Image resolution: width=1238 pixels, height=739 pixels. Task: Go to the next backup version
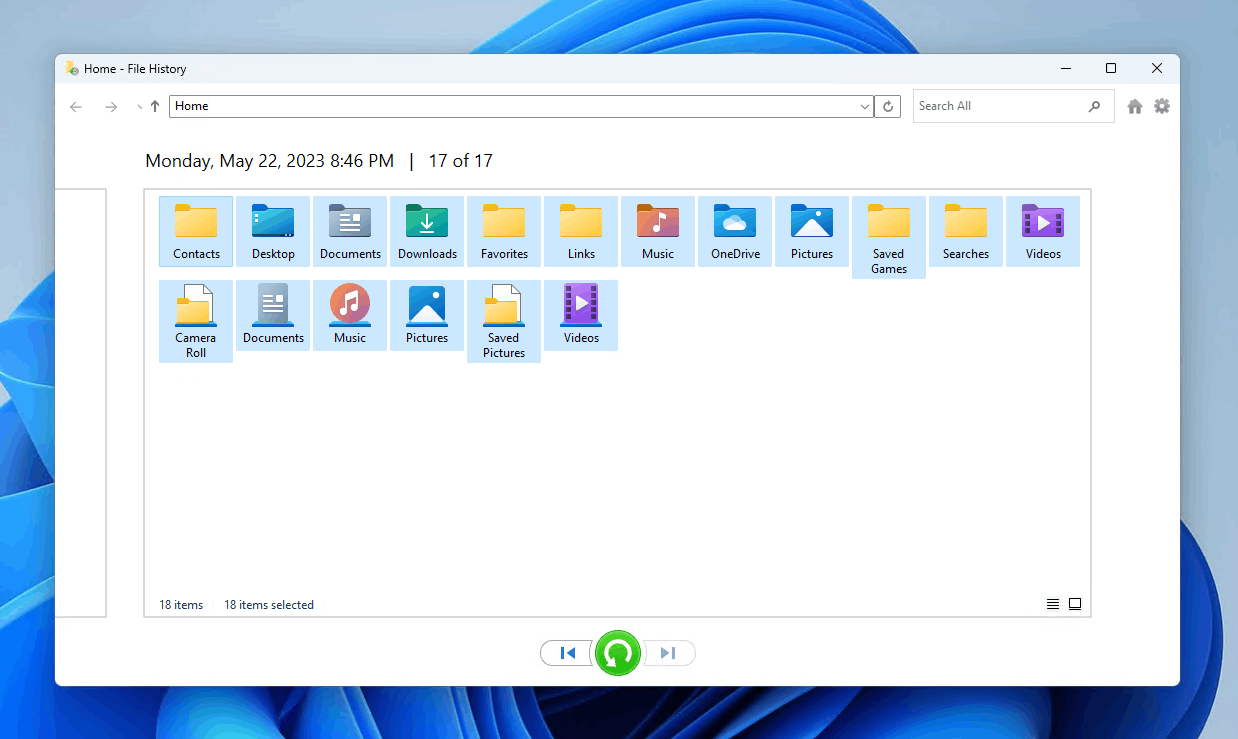[x=668, y=653]
